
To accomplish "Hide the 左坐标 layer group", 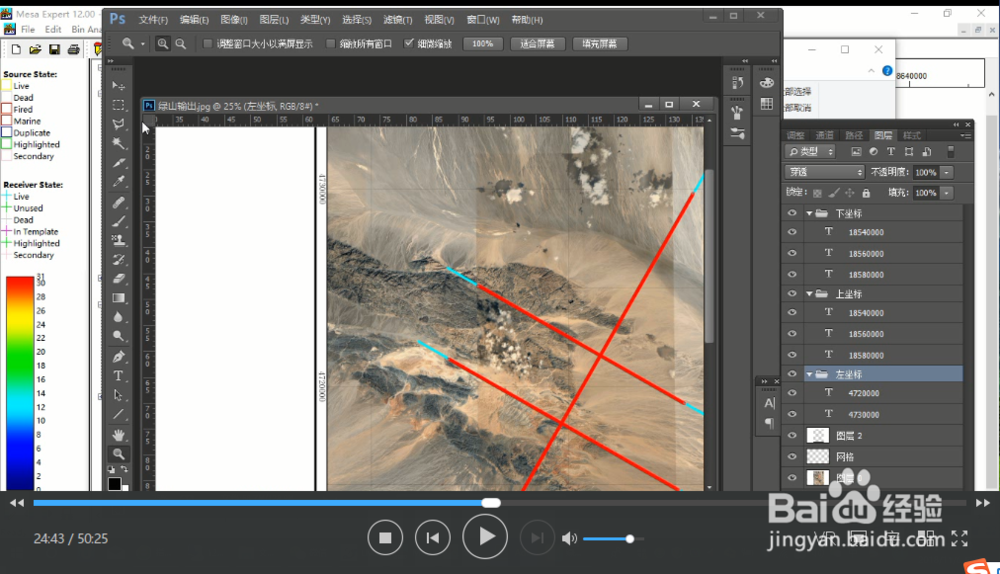I will (792, 374).
